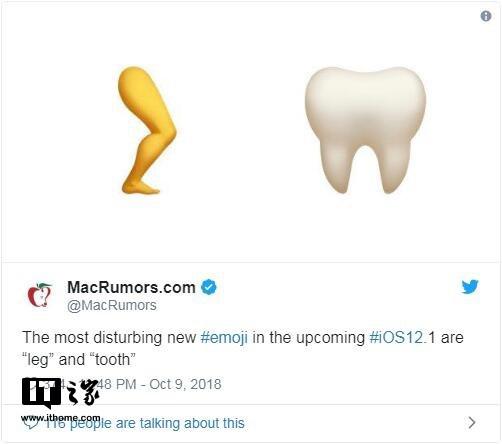Click the info icon on the media card
502x444 pixels.
pyautogui.click(x=486, y=16)
